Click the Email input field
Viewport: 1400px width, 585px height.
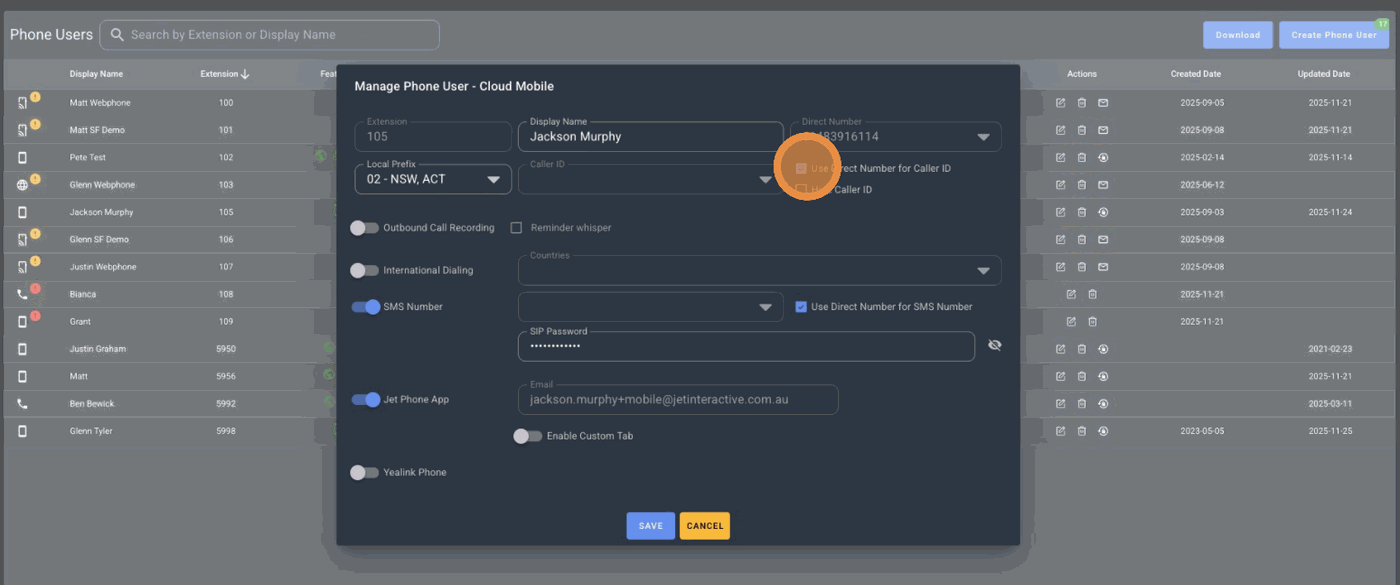point(678,399)
